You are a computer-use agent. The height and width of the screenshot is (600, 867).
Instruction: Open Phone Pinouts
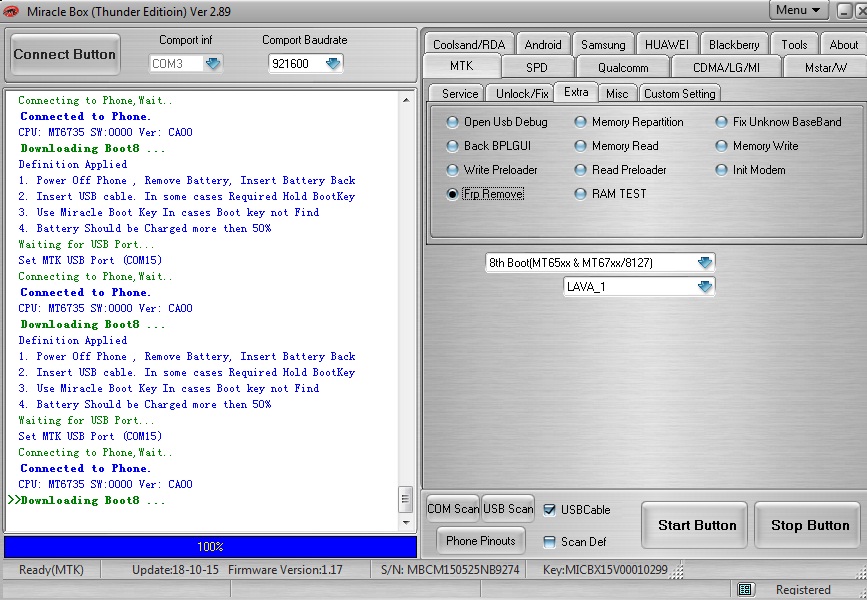pyautogui.click(x=480, y=541)
